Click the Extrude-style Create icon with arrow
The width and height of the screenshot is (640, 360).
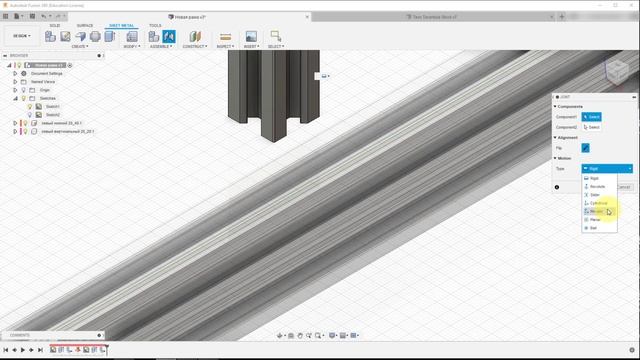[x=110, y=36]
